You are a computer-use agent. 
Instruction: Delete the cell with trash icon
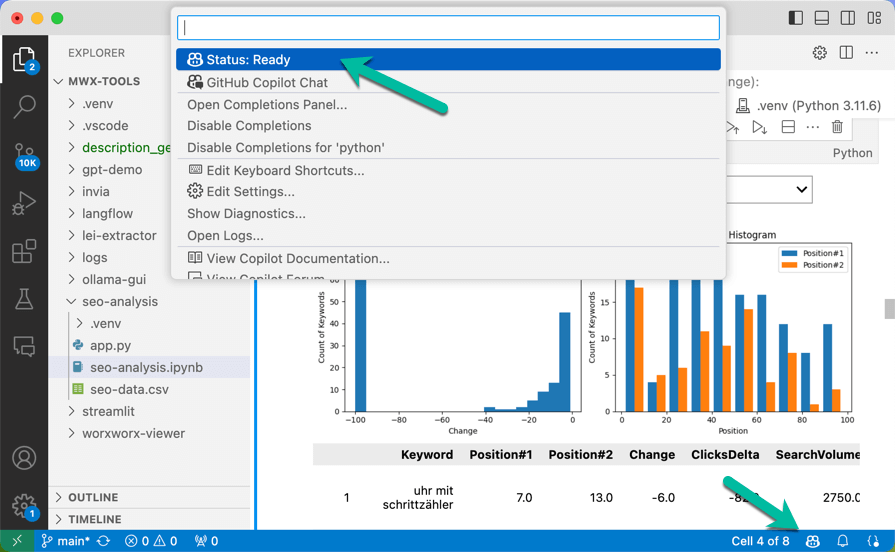[837, 127]
